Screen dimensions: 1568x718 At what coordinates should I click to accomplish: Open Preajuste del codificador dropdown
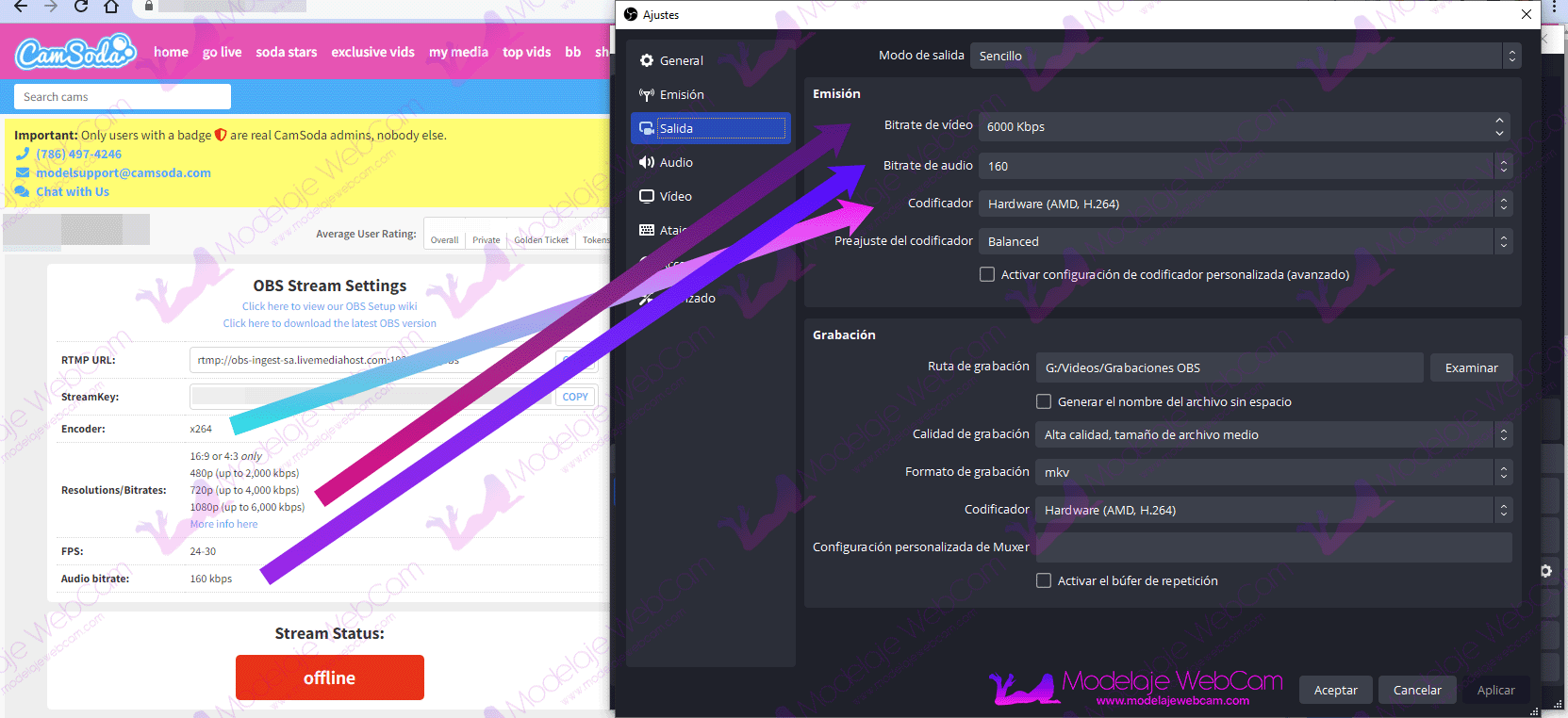pos(1246,241)
